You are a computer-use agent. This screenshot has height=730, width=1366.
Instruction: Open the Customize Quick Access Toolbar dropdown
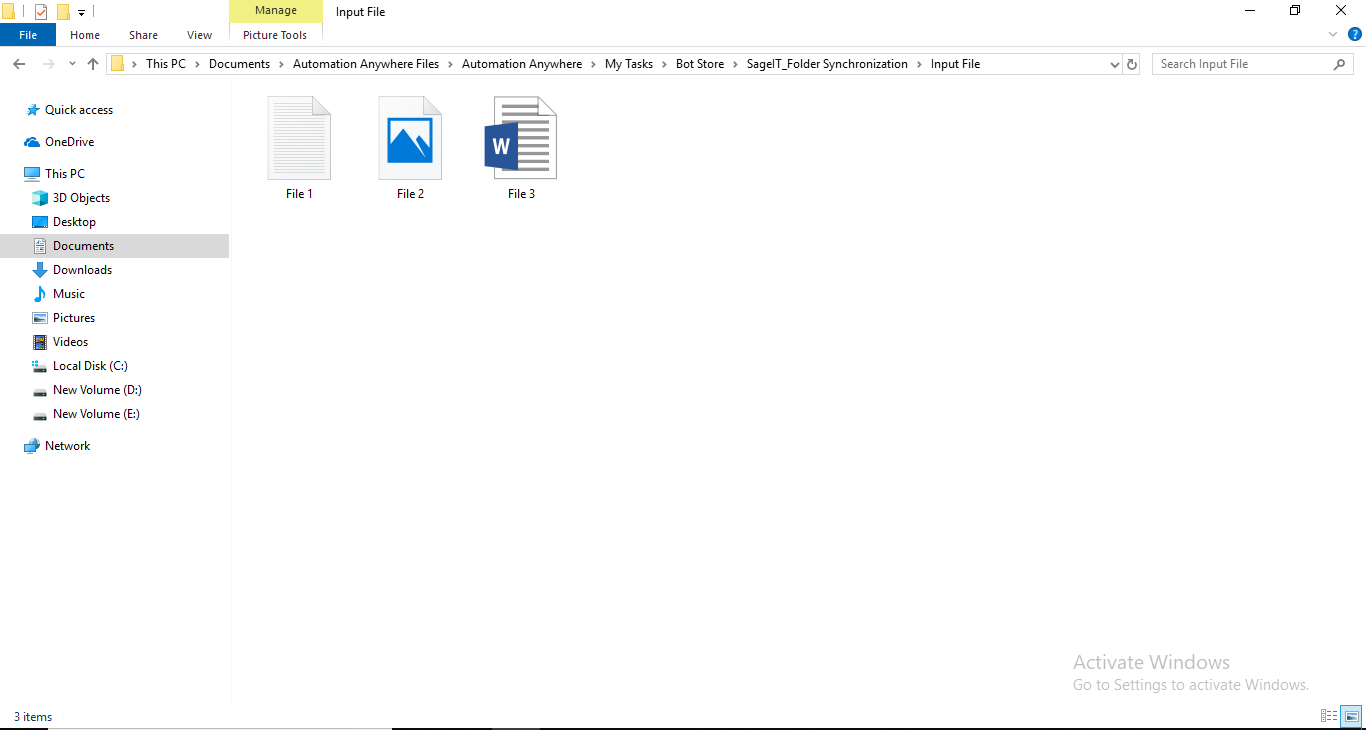click(x=81, y=13)
